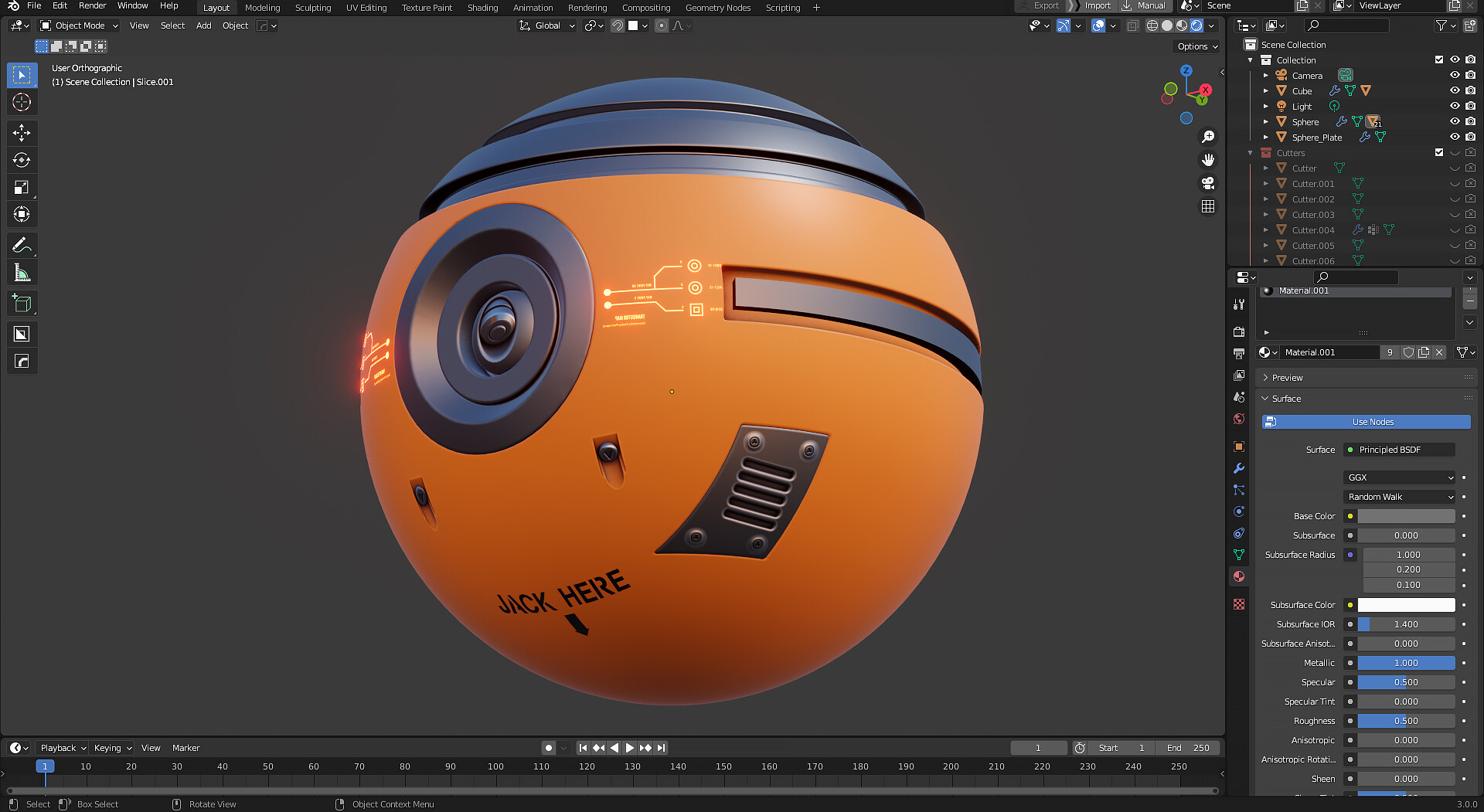
Task: Open the Transform Orientation dropdown showing Global
Action: point(546,25)
